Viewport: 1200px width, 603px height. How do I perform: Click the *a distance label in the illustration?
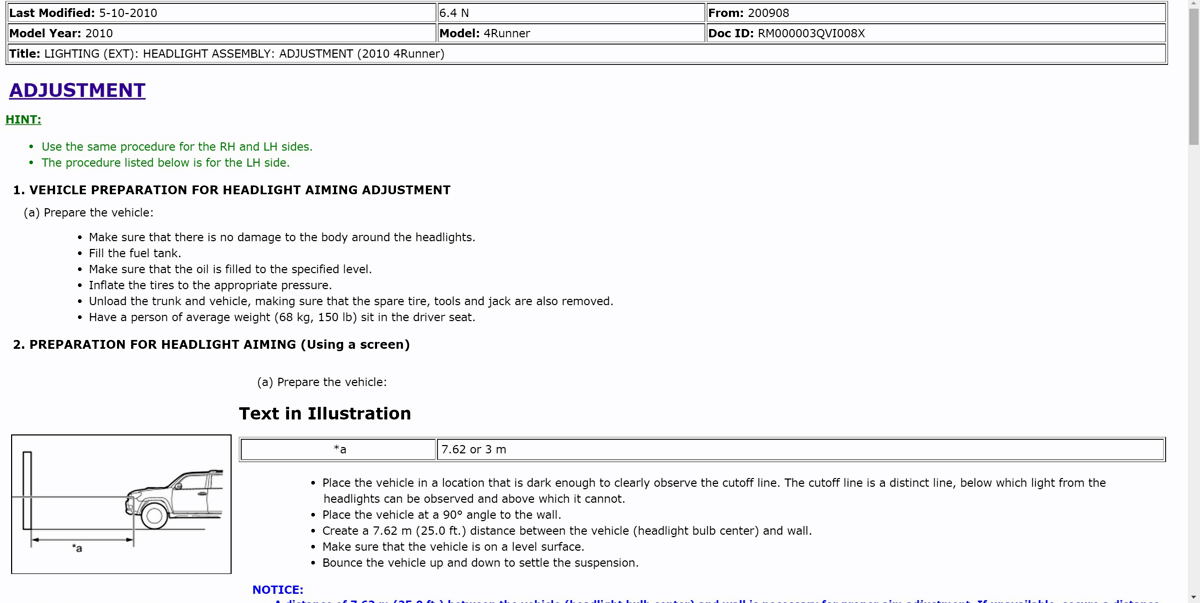77,549
